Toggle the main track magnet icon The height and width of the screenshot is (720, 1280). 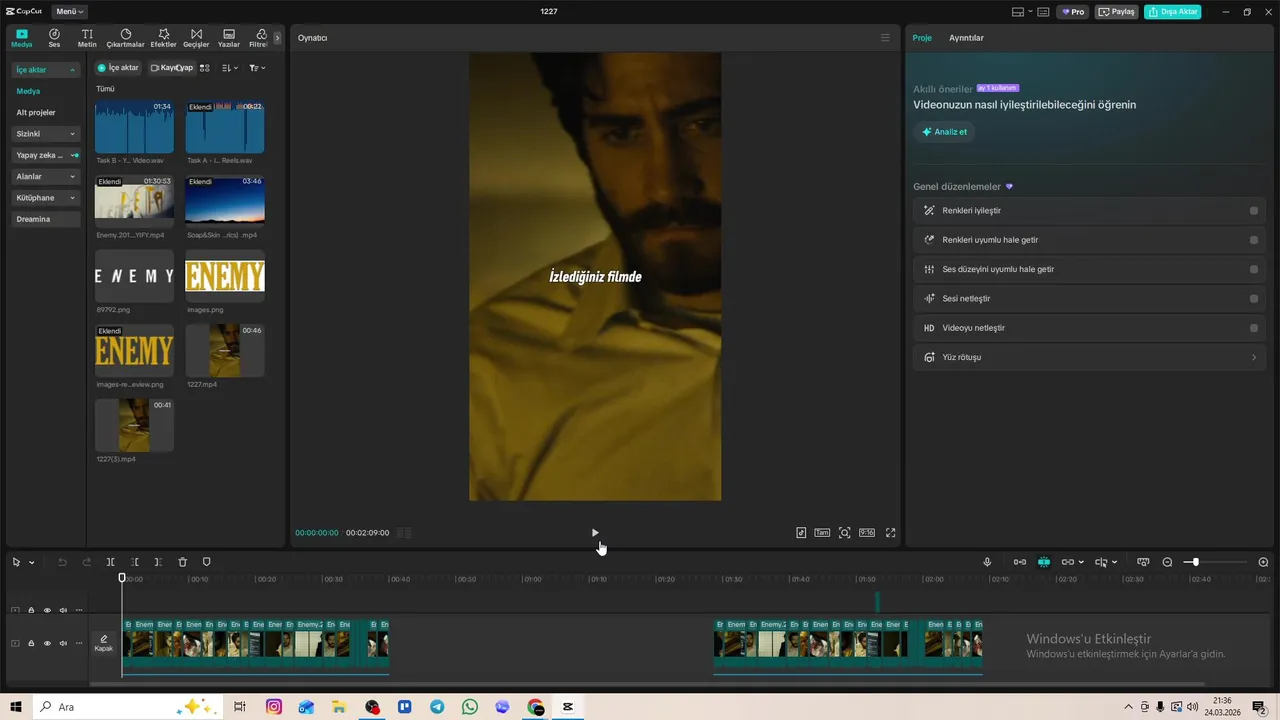(x=1019, y=562)
